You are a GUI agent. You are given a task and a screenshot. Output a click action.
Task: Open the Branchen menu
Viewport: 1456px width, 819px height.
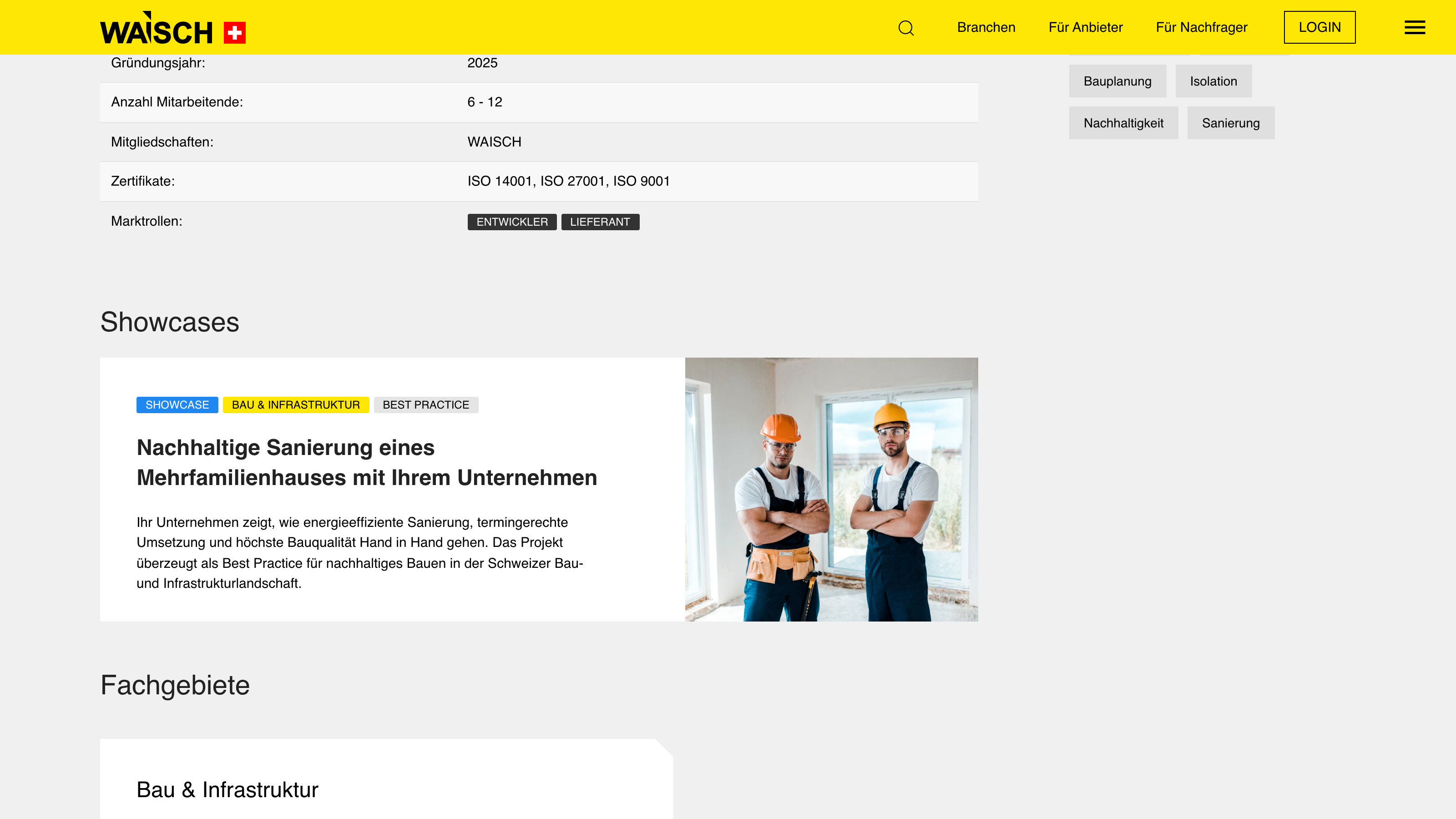click(986, 27)
